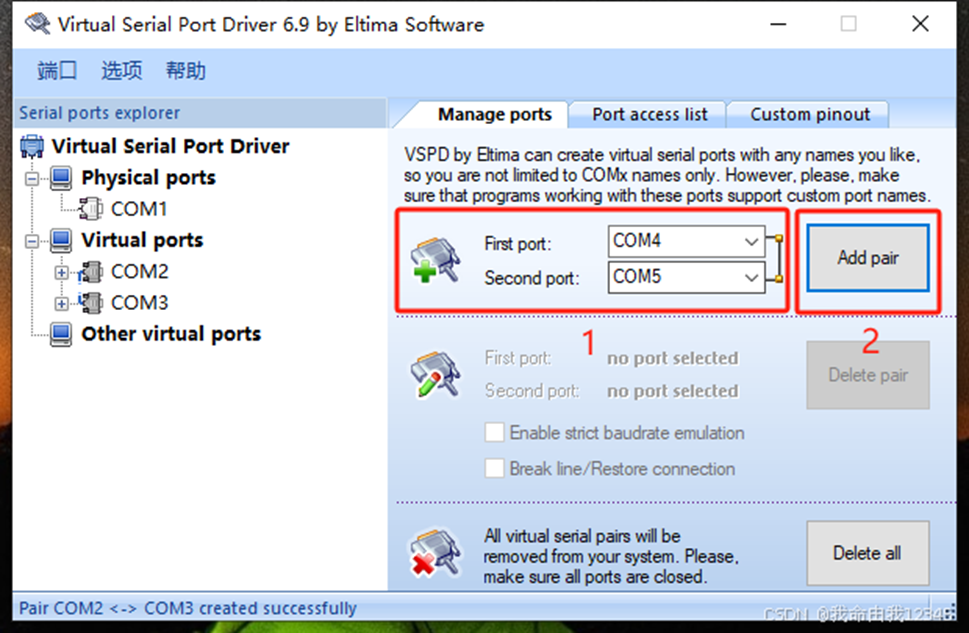
Task: Collapse the Physical ports tree node
Action: point(33,178)
